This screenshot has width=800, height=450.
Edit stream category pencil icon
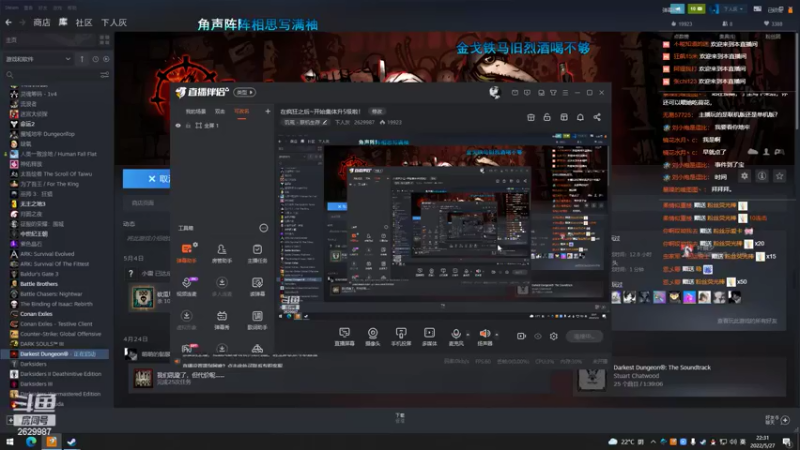pos(324,122)
